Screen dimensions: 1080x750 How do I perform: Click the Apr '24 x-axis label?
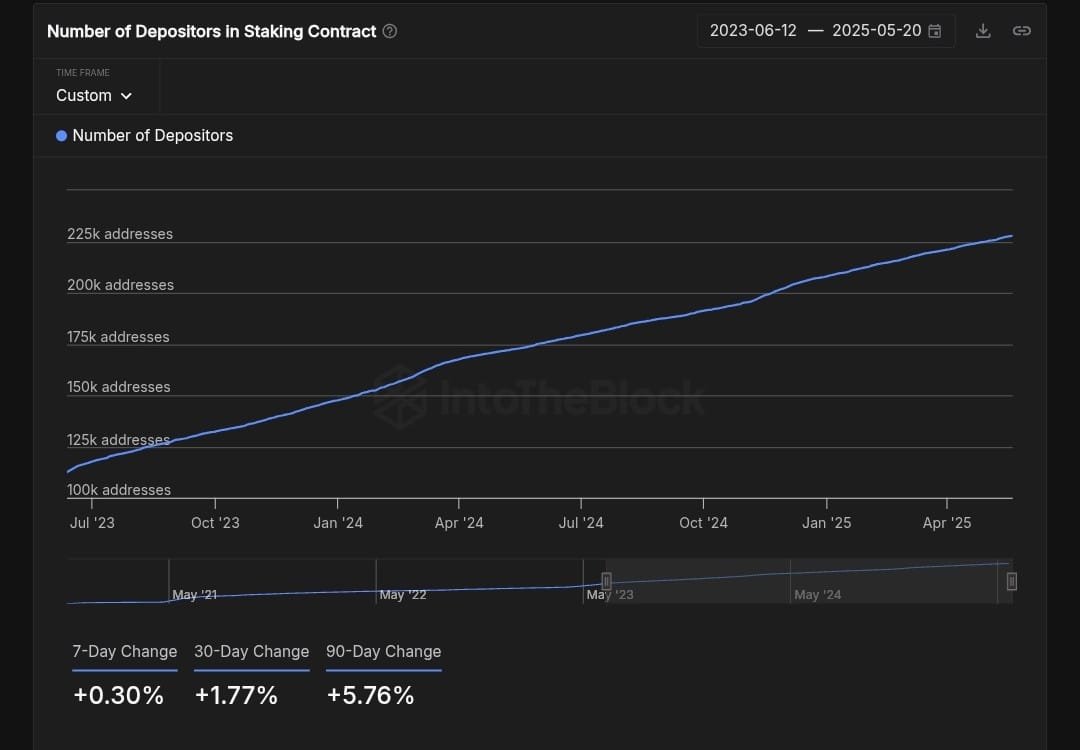[x=459, y=523]
